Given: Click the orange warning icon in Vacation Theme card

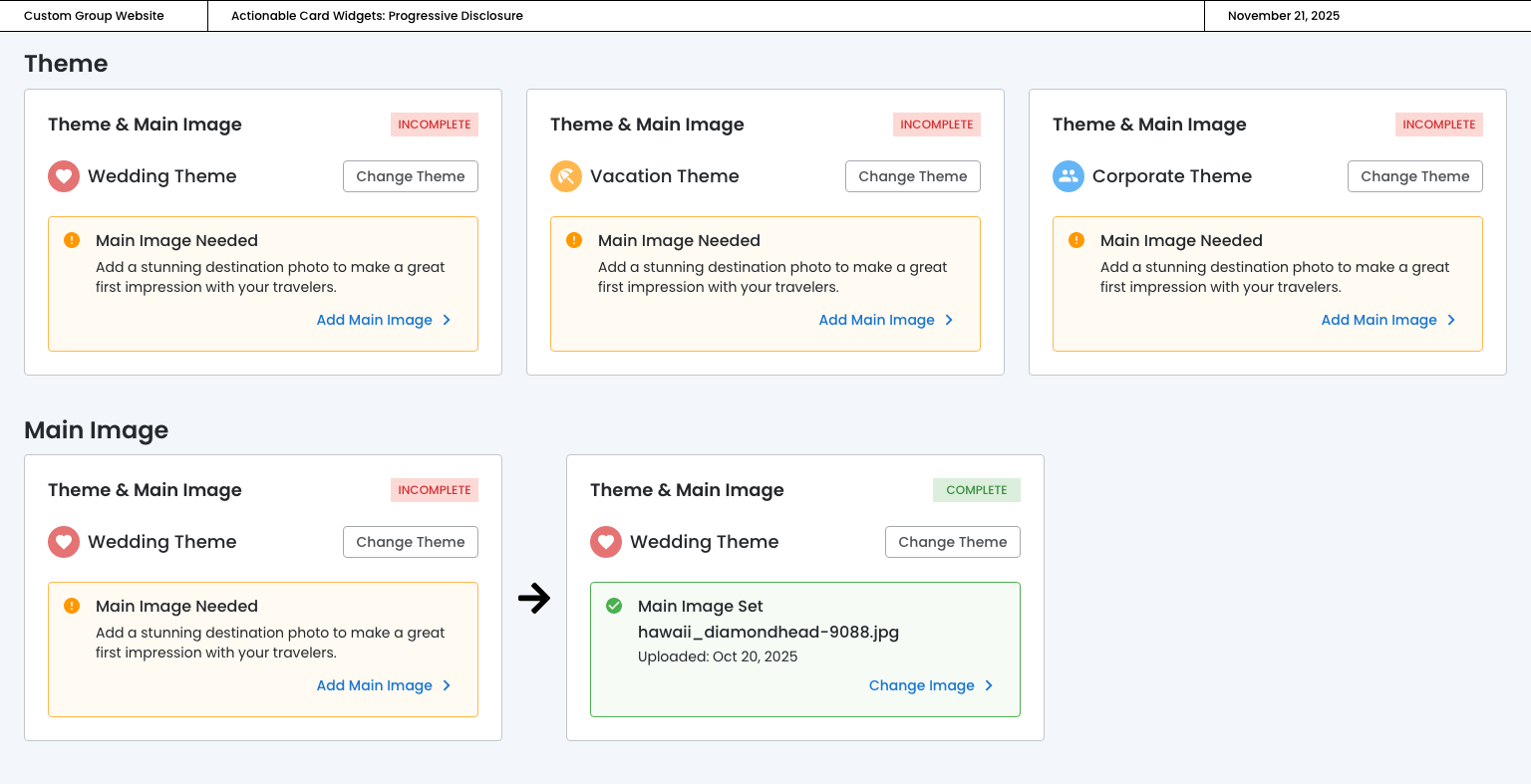Looking at the screenshot, I should pos(574,240).
